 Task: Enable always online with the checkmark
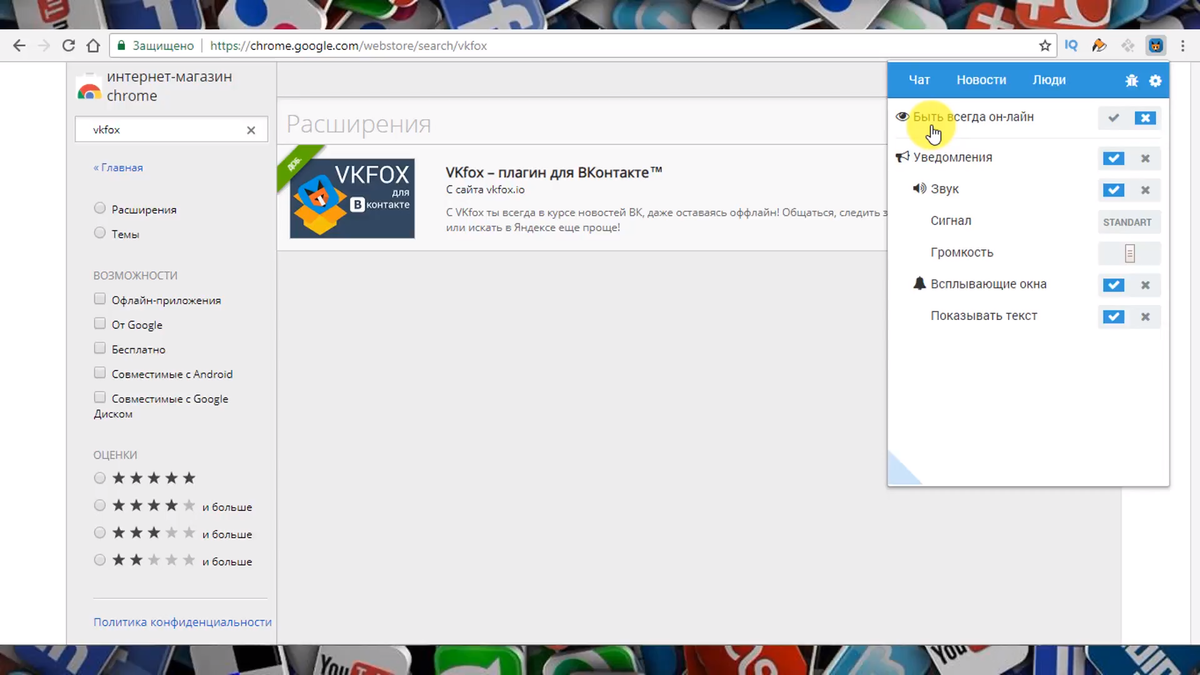click(1114, 118)
